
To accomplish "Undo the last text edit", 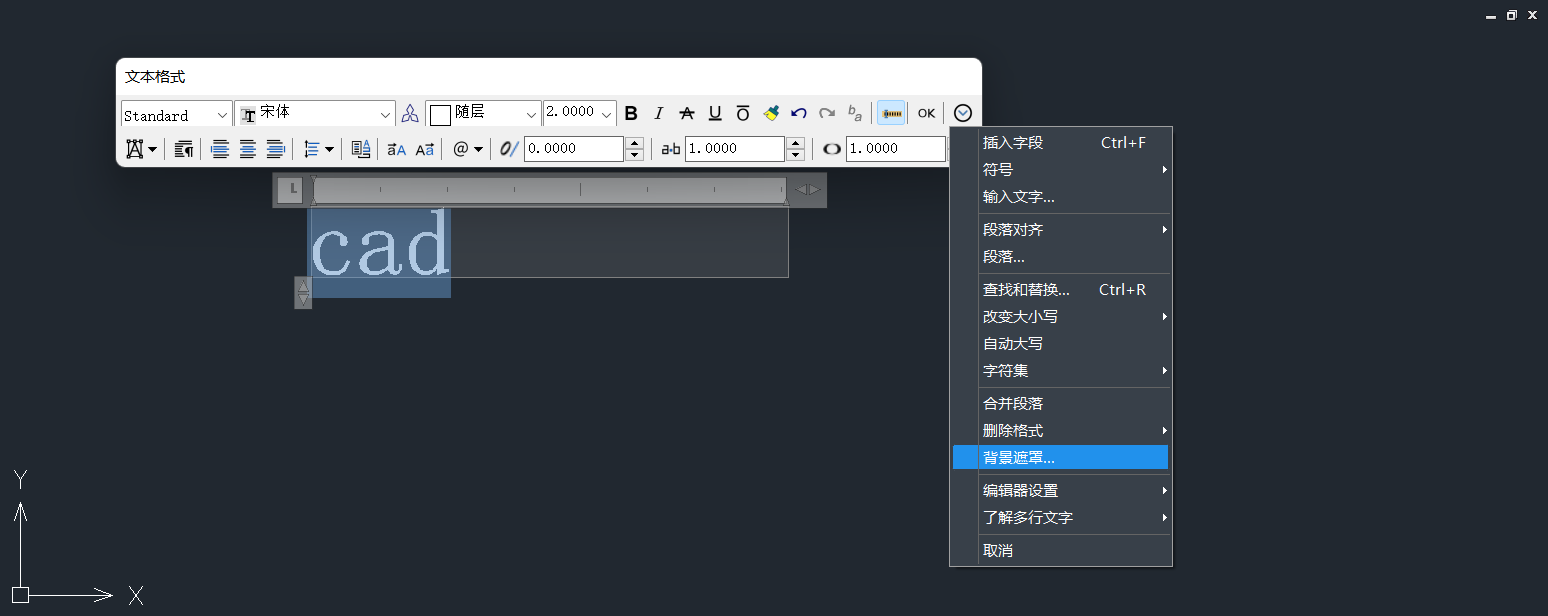I will (x=799, y=113).
